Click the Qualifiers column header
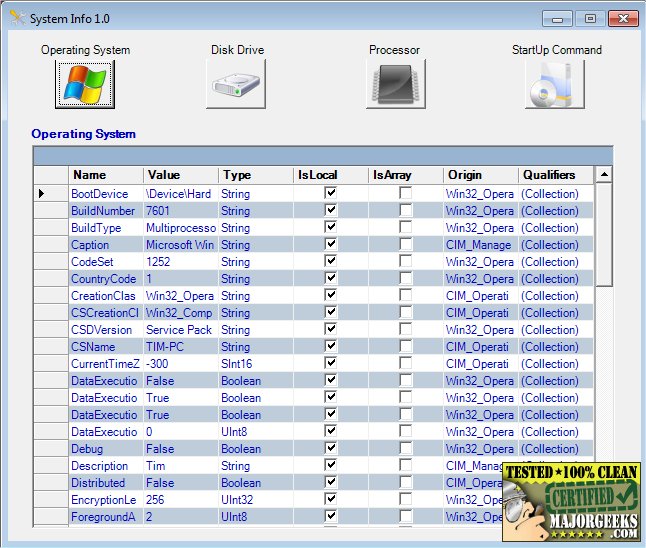Viewport: 646px width, 548px height. [555, 175]
